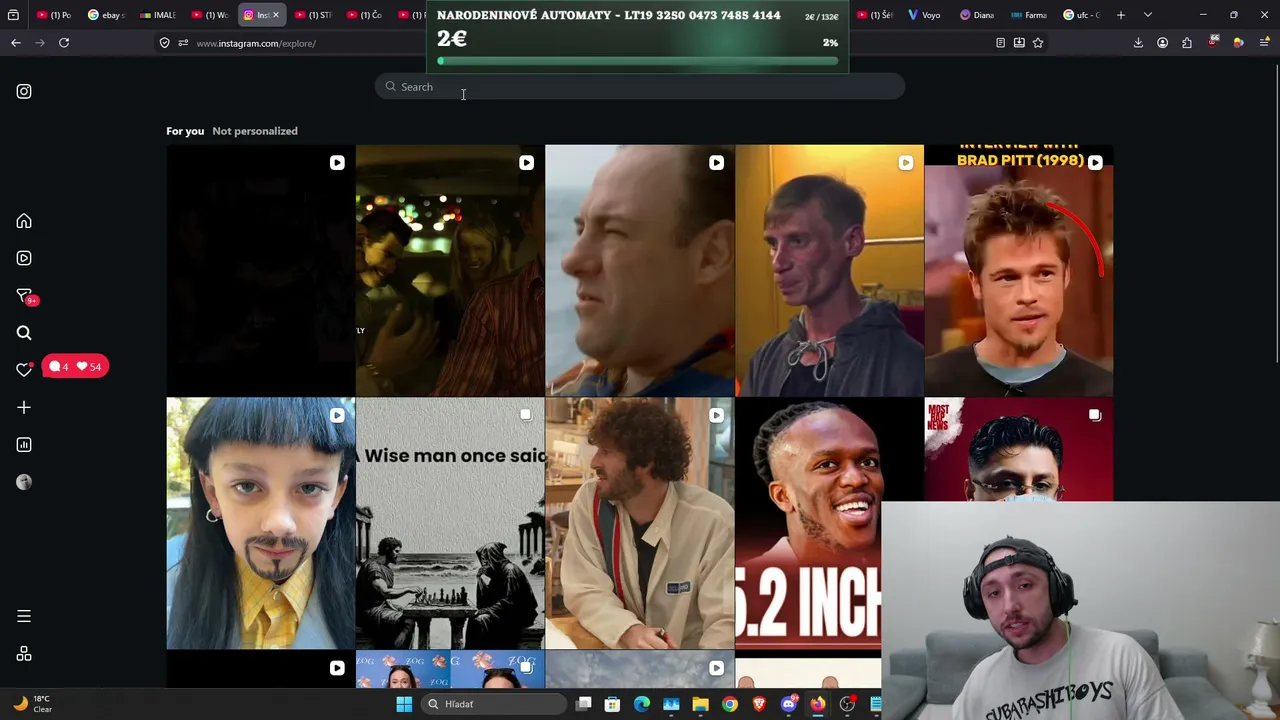Focus the Instagram Search field

coord(640,87)
